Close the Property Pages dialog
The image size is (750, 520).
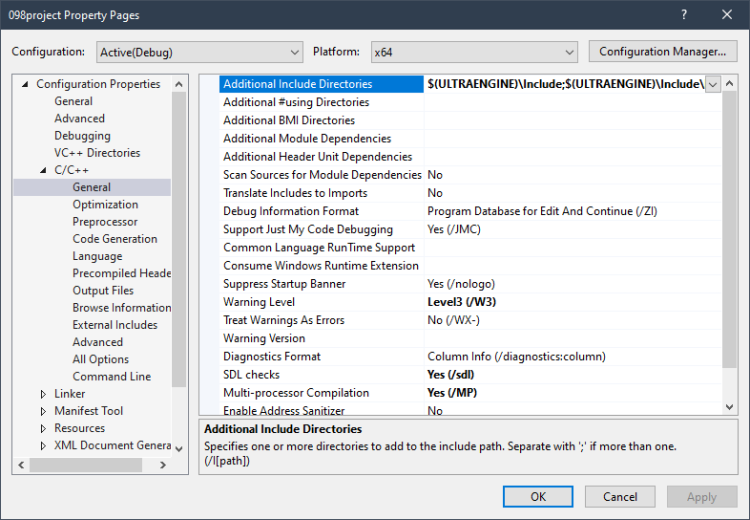[727, 15]
